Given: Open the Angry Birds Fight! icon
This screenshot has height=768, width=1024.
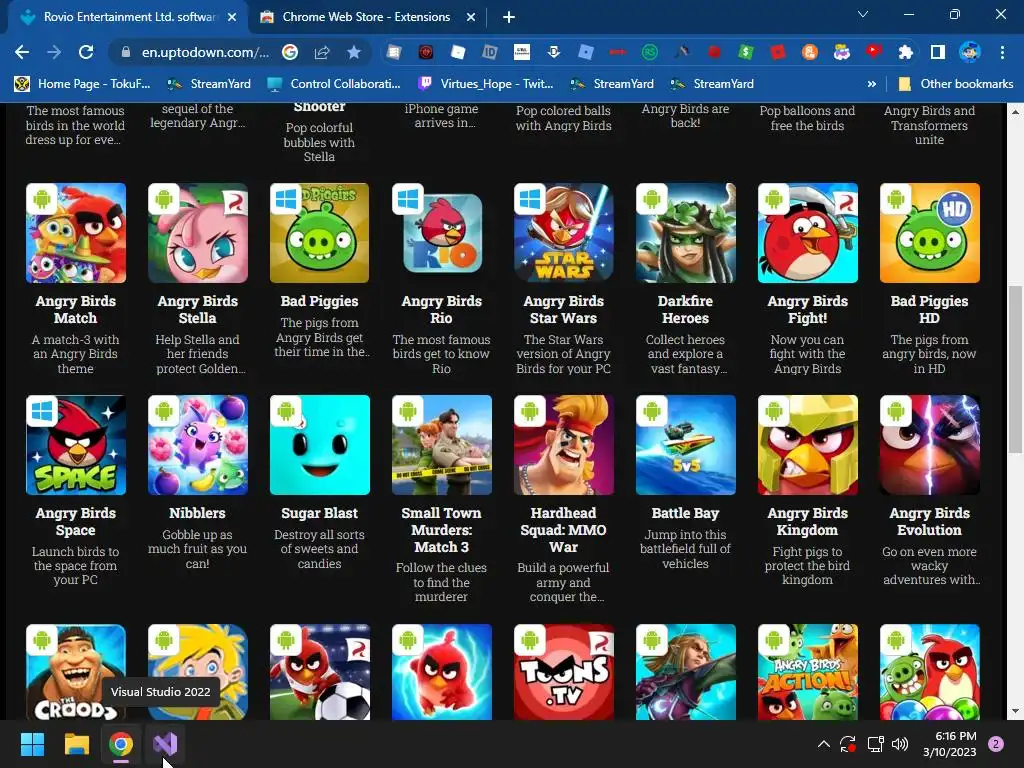Looking at the screenshot, I should click(x=808, y=233).
